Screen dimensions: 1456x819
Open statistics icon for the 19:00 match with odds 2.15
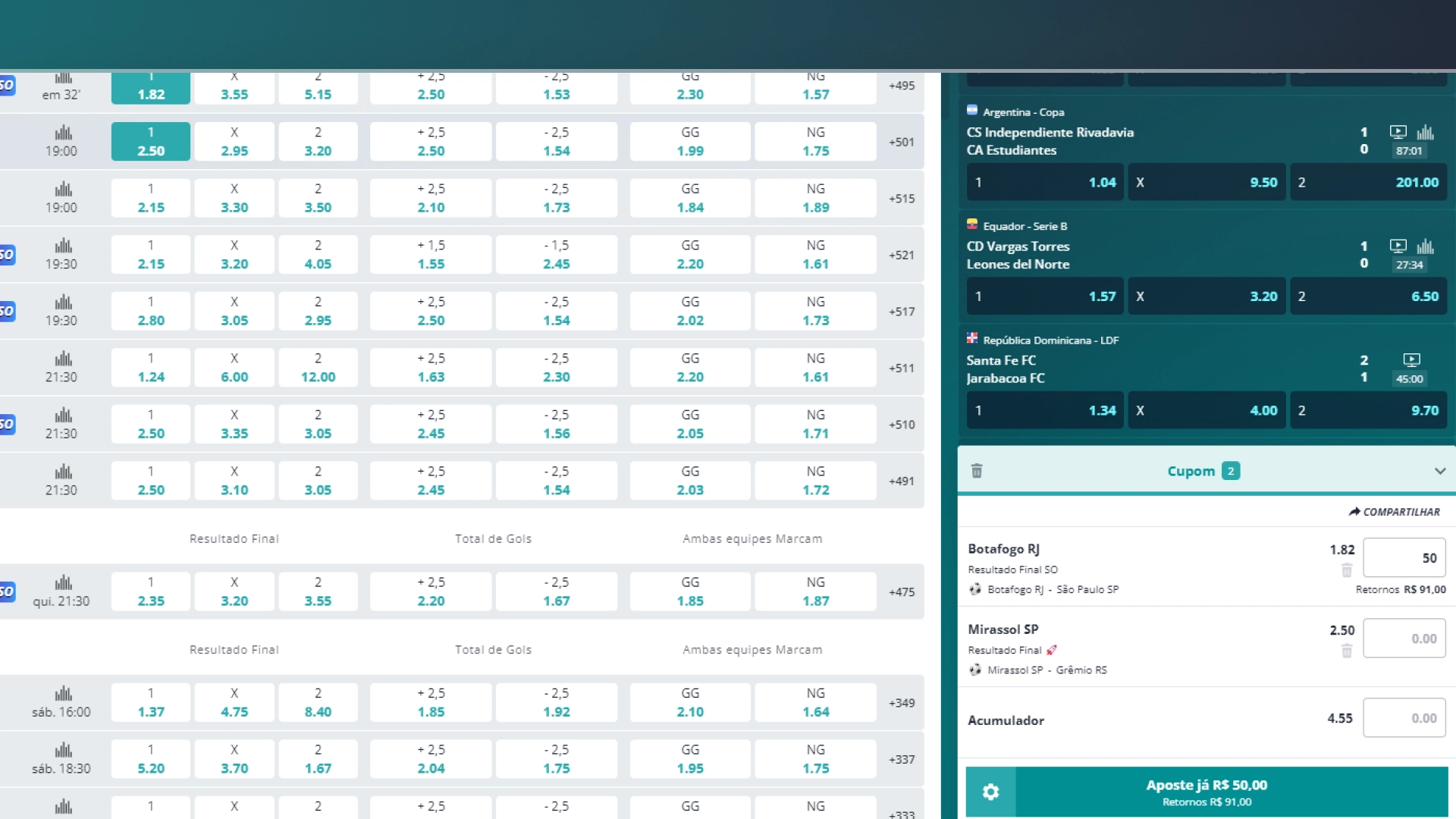(x=64, y=189)
